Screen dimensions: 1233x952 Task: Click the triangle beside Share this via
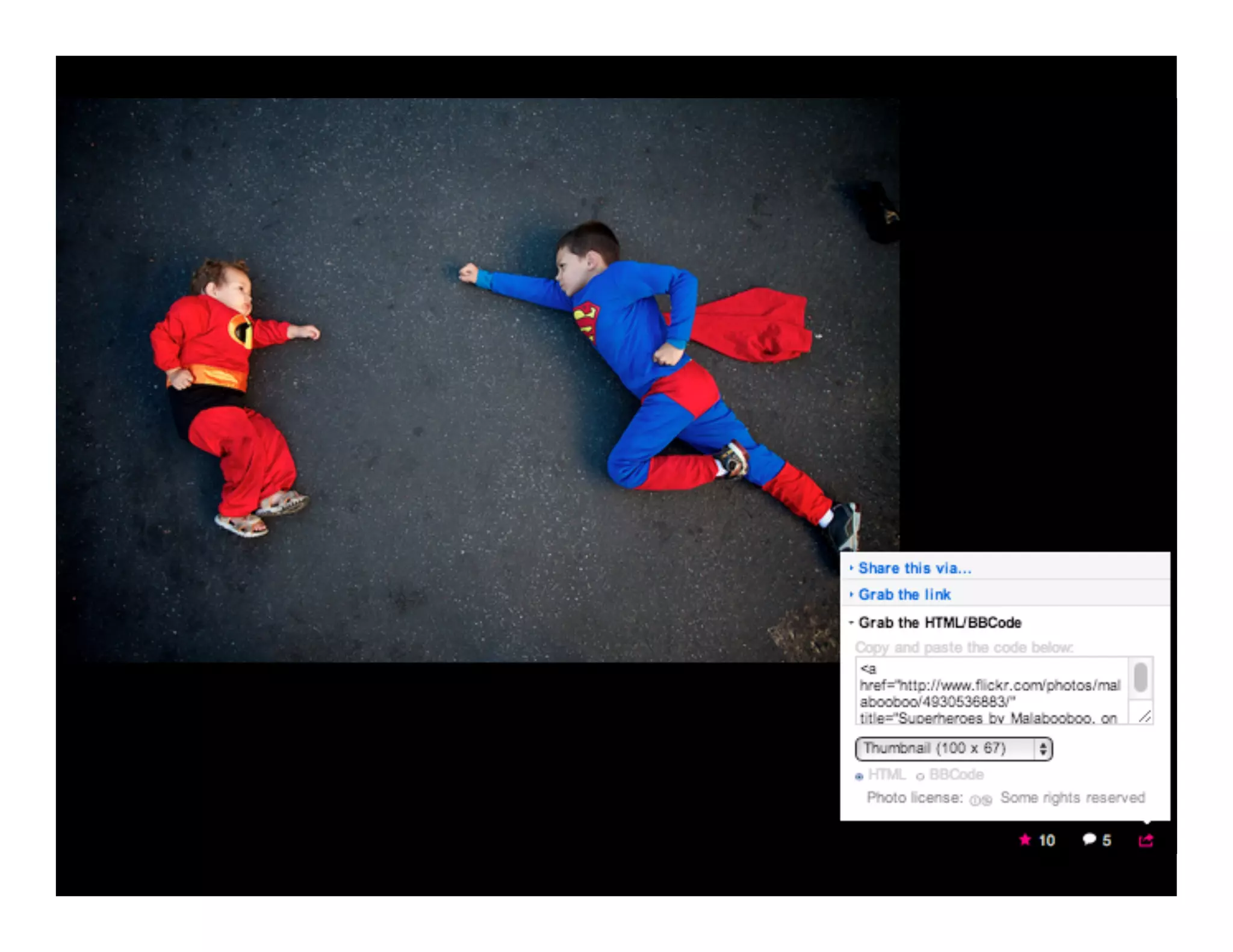pyautogui.click(x=851, y=568)
